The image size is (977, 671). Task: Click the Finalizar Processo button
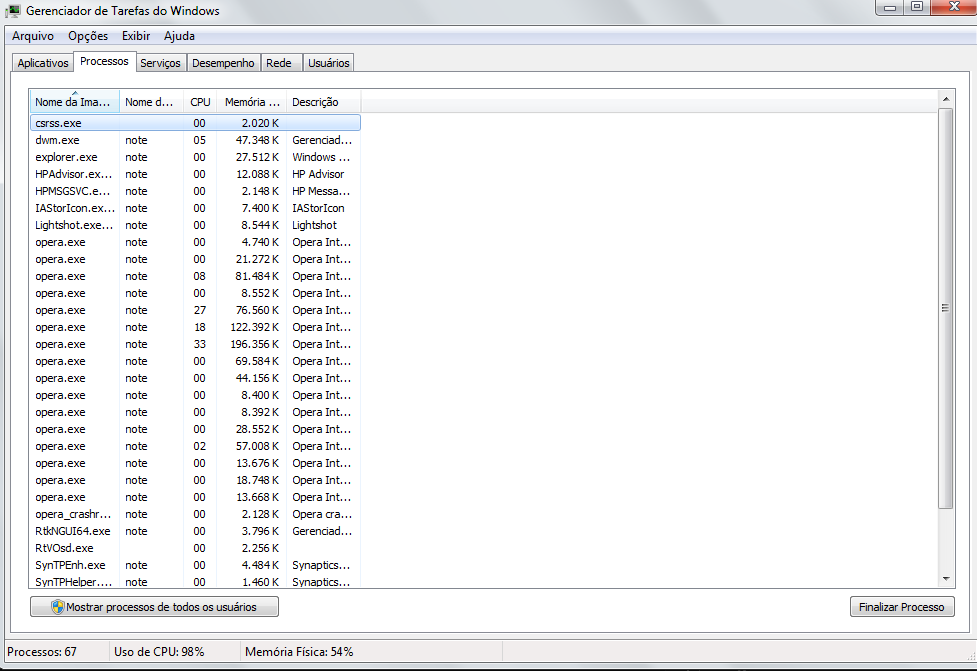[902, 607]
